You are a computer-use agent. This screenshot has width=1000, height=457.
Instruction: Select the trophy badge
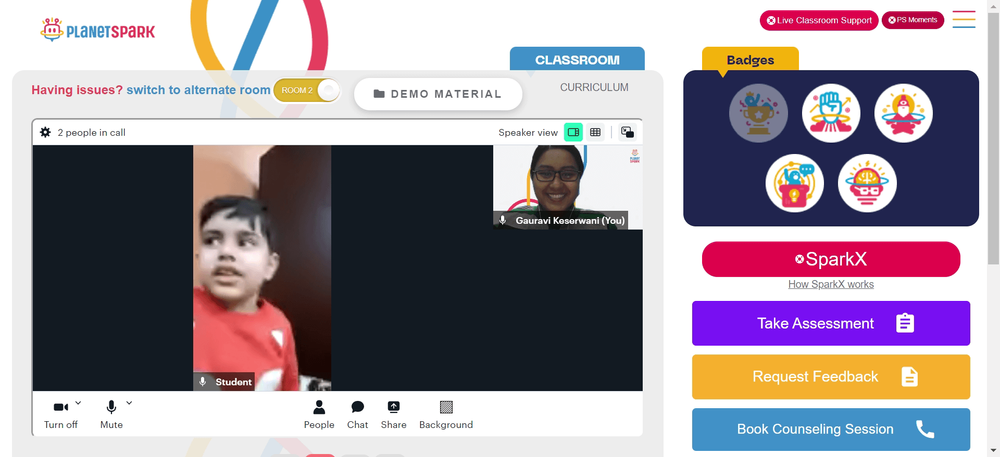pos(758,113)
